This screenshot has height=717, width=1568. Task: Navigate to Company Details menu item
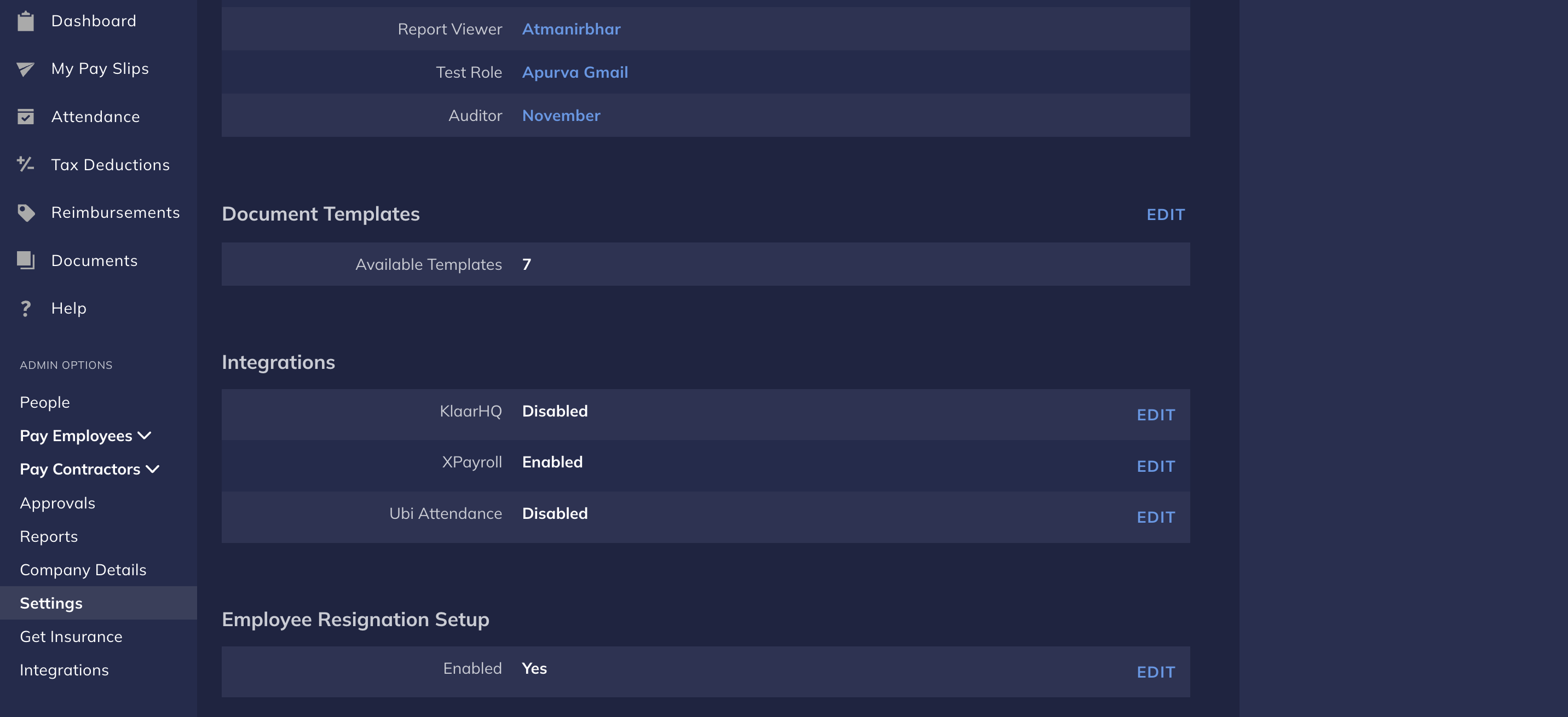(x=83, y=569)
